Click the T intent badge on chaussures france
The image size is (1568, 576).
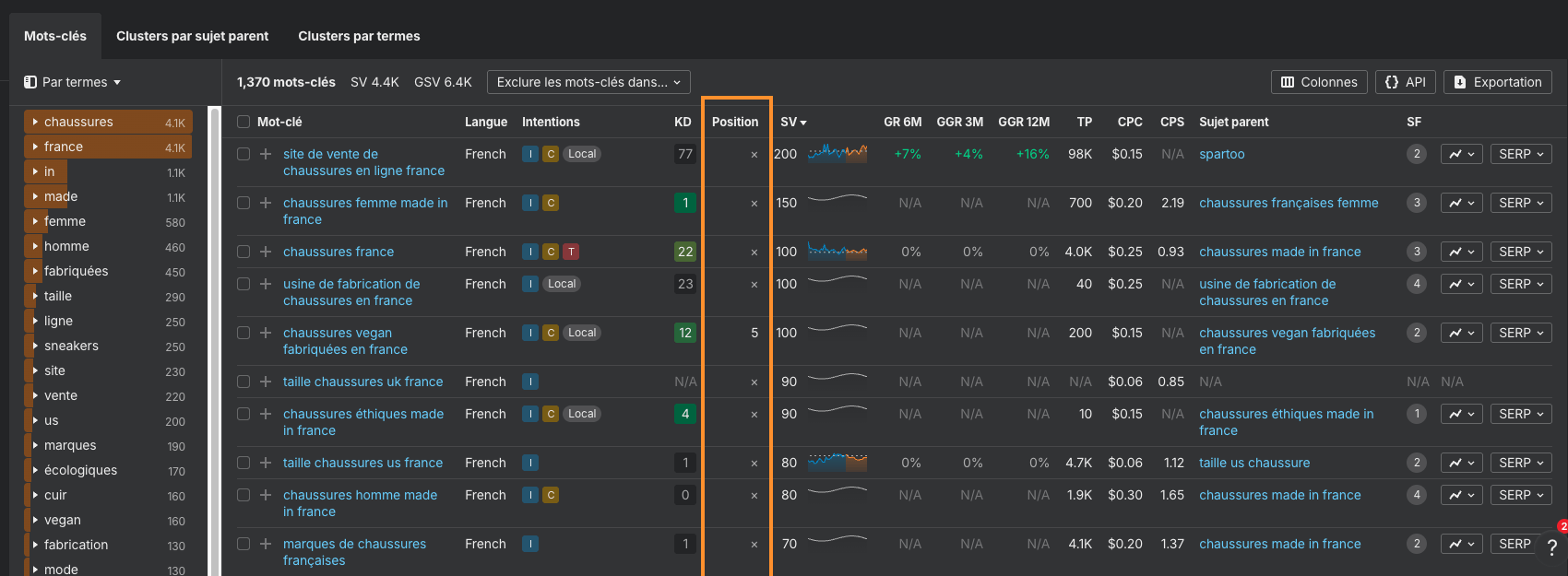pos(571,252)
